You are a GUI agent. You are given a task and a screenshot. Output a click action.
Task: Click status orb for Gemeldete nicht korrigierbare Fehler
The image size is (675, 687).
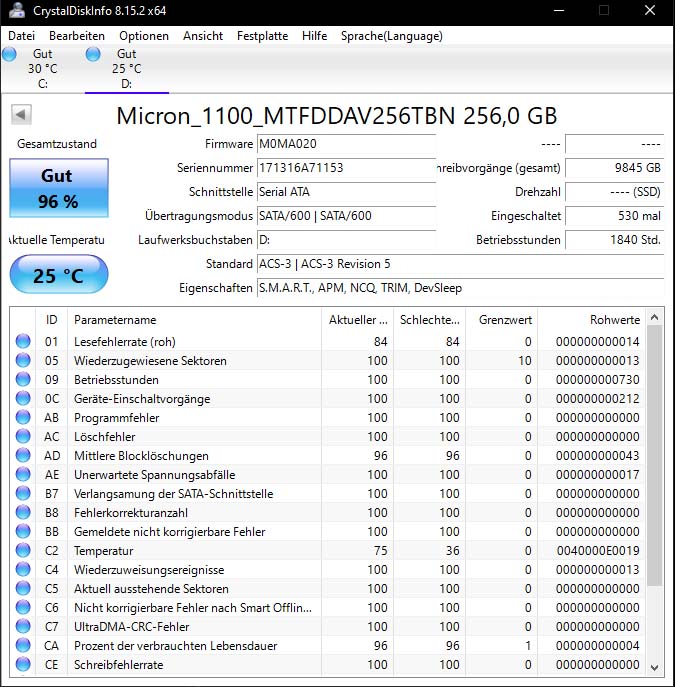coord(23,531)
